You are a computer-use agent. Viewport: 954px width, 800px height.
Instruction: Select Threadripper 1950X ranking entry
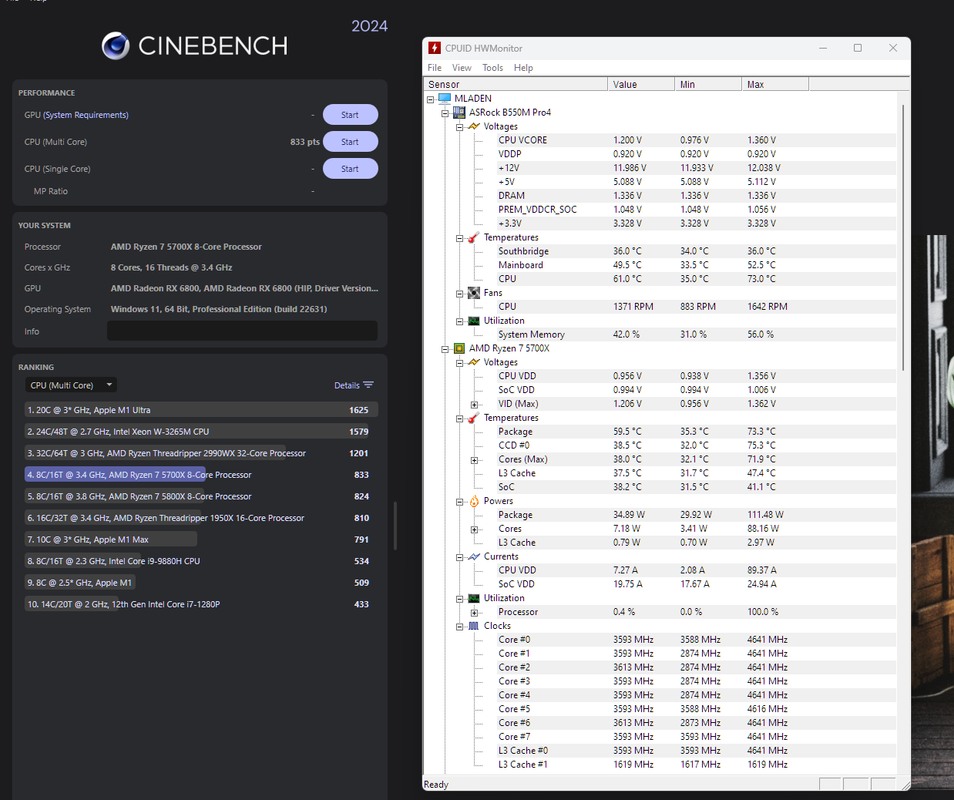201,518
